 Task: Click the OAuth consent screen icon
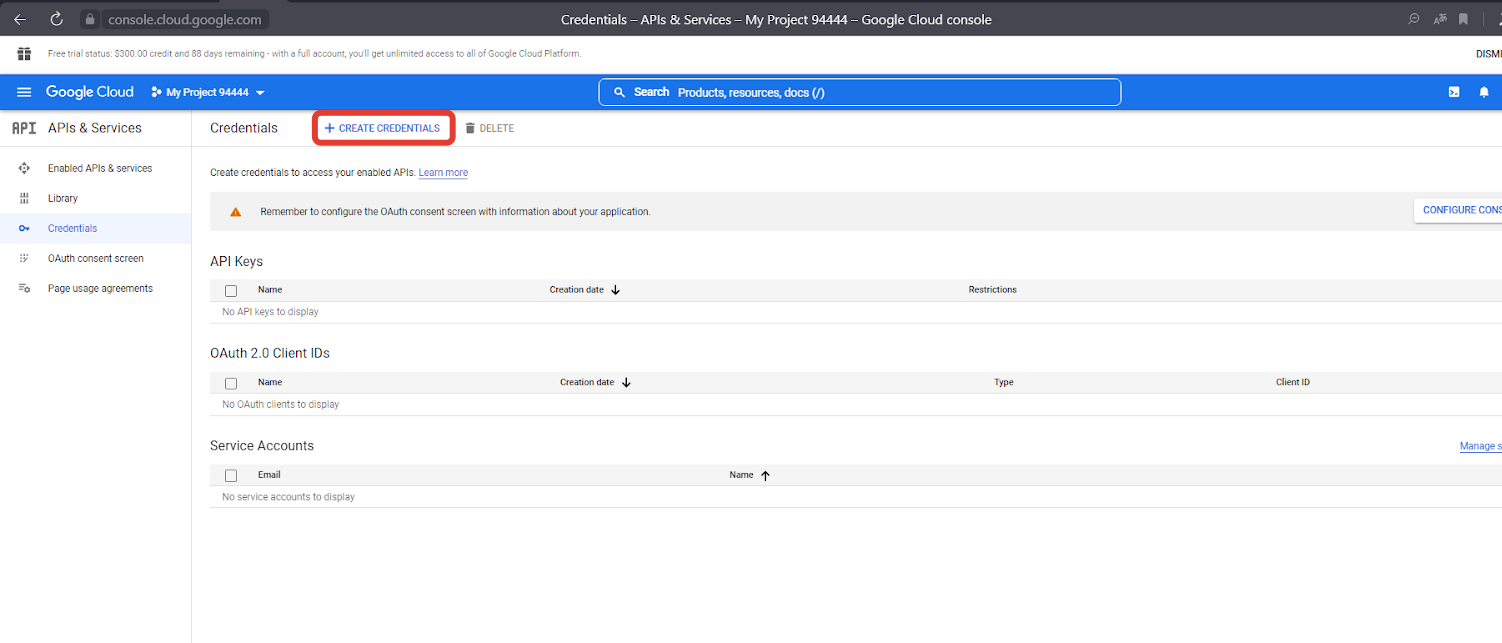[x=24, y=258]
